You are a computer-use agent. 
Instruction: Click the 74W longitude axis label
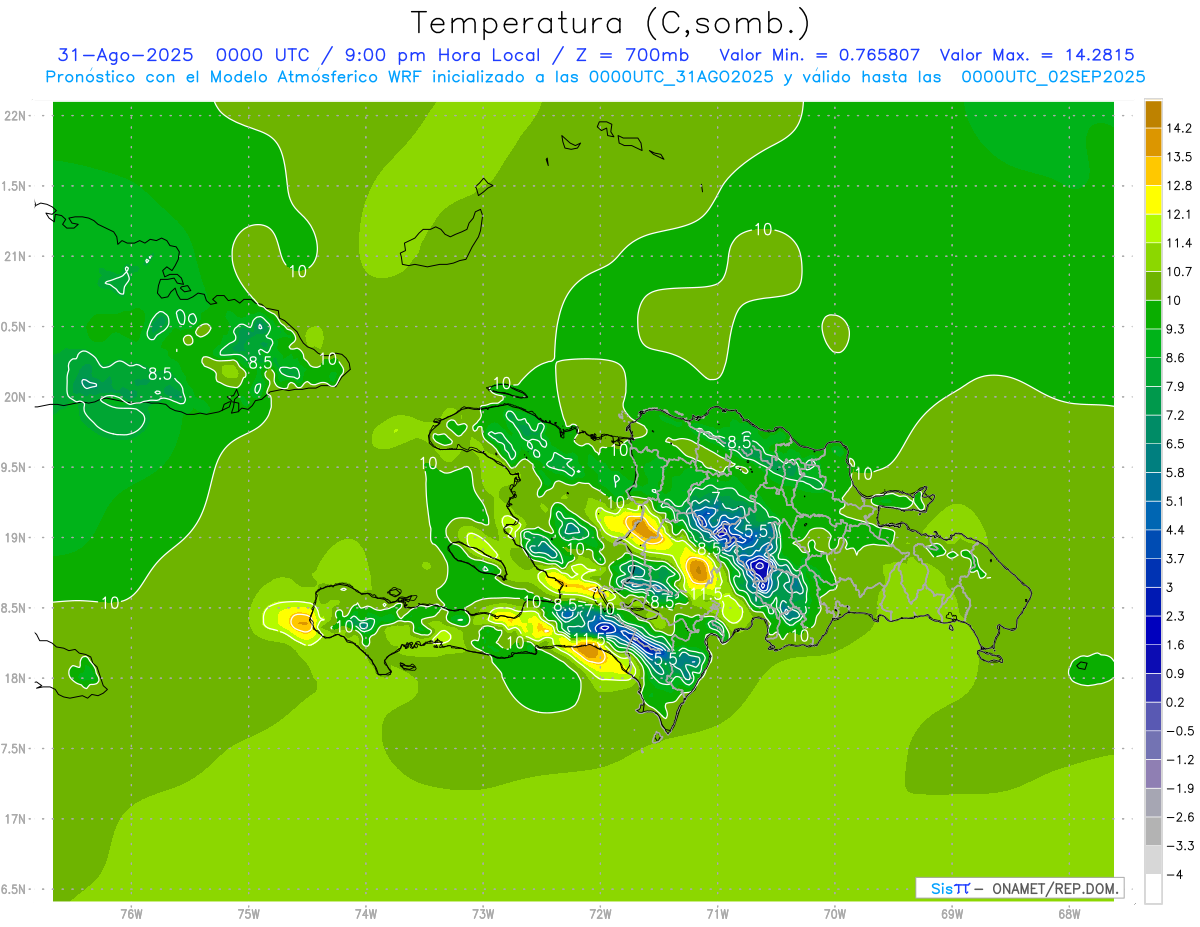[366, 914]
